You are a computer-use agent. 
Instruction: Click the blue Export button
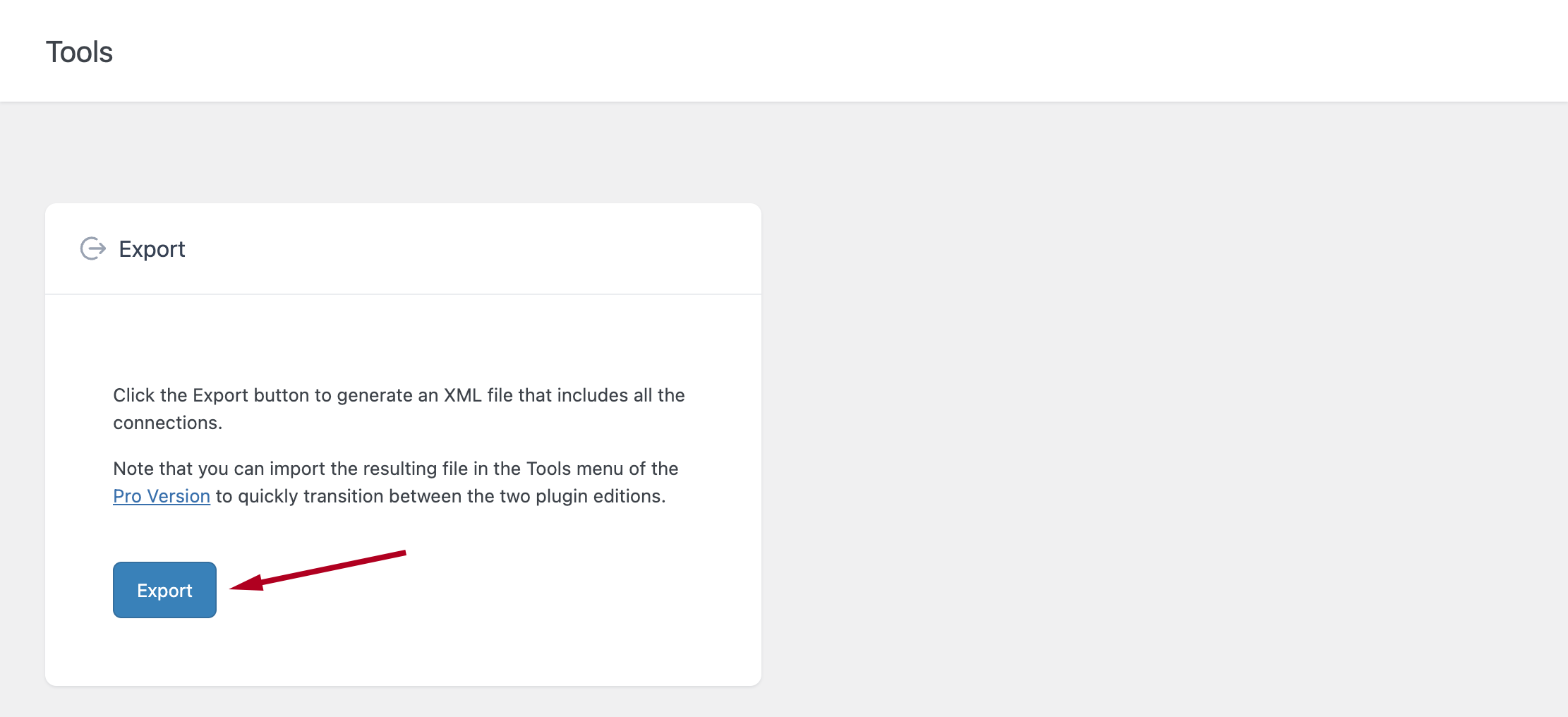click(x=164, y=590)
